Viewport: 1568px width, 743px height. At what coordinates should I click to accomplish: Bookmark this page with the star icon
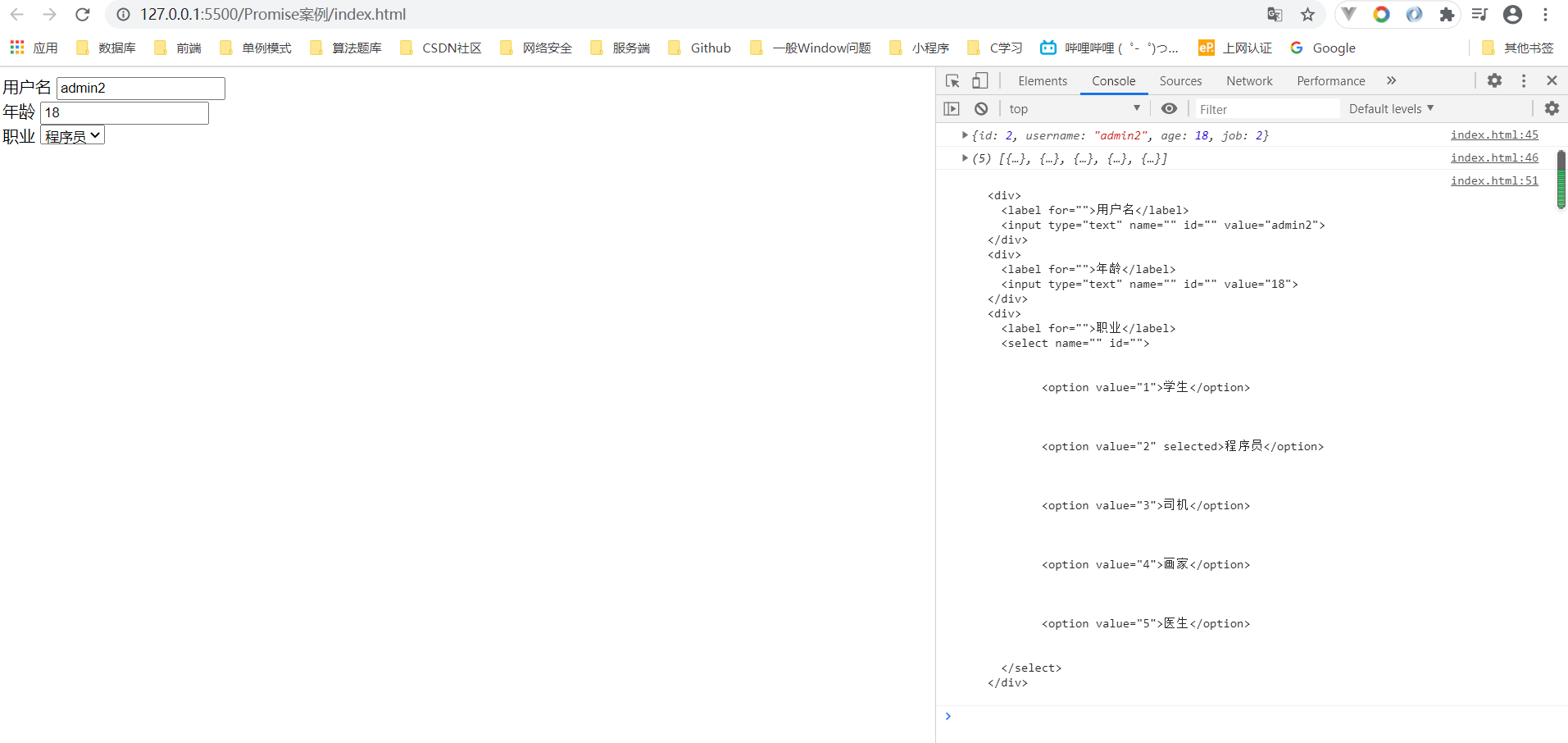click(1307, 15)
